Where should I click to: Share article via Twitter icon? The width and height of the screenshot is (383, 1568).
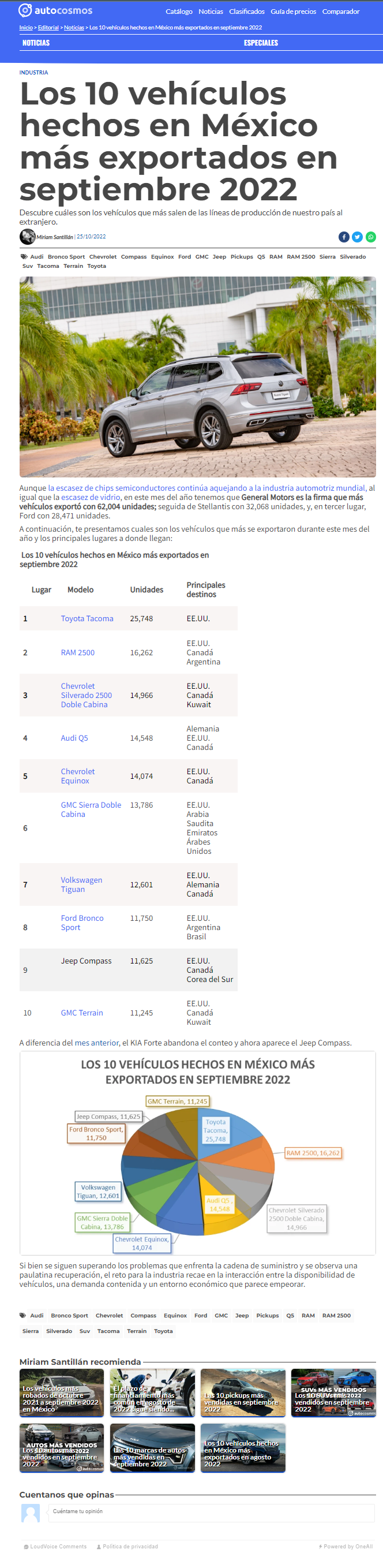tap(358, 237)
